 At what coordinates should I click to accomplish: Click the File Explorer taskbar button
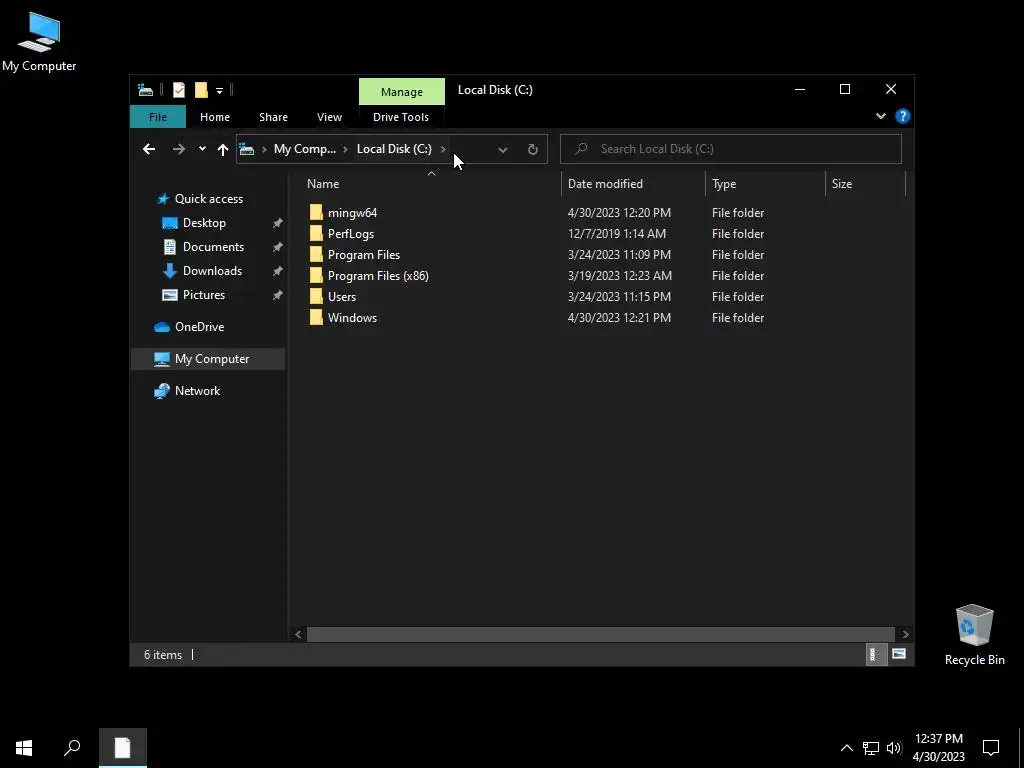click(x=123, y=748)
